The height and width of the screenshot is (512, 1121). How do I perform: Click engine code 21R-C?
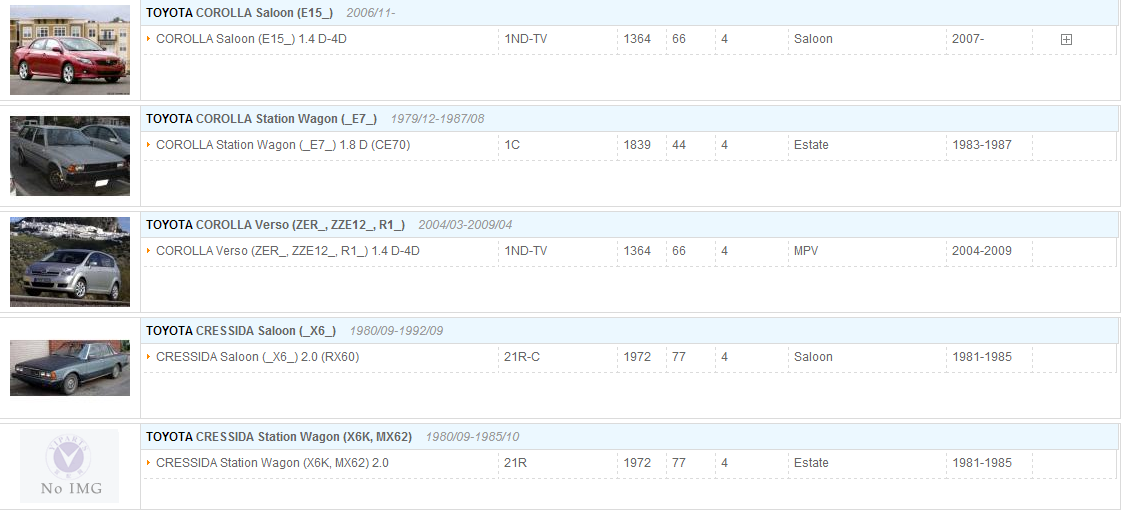point(522,356)
